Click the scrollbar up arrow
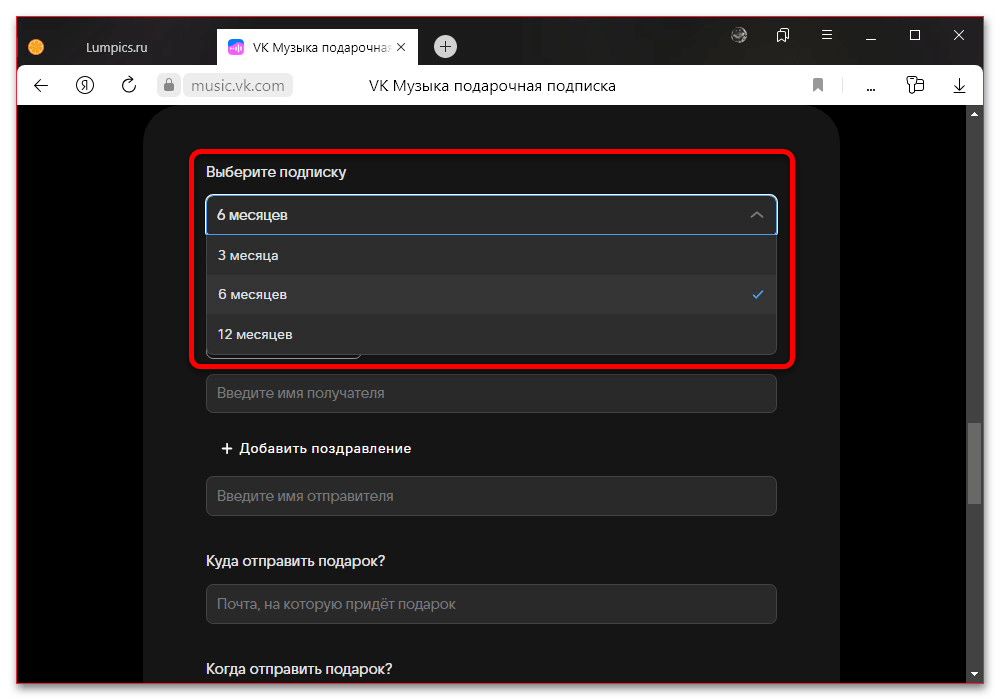Image resolution: width=1000 pixels, height=700 pixels. click(x=974, y=114)
